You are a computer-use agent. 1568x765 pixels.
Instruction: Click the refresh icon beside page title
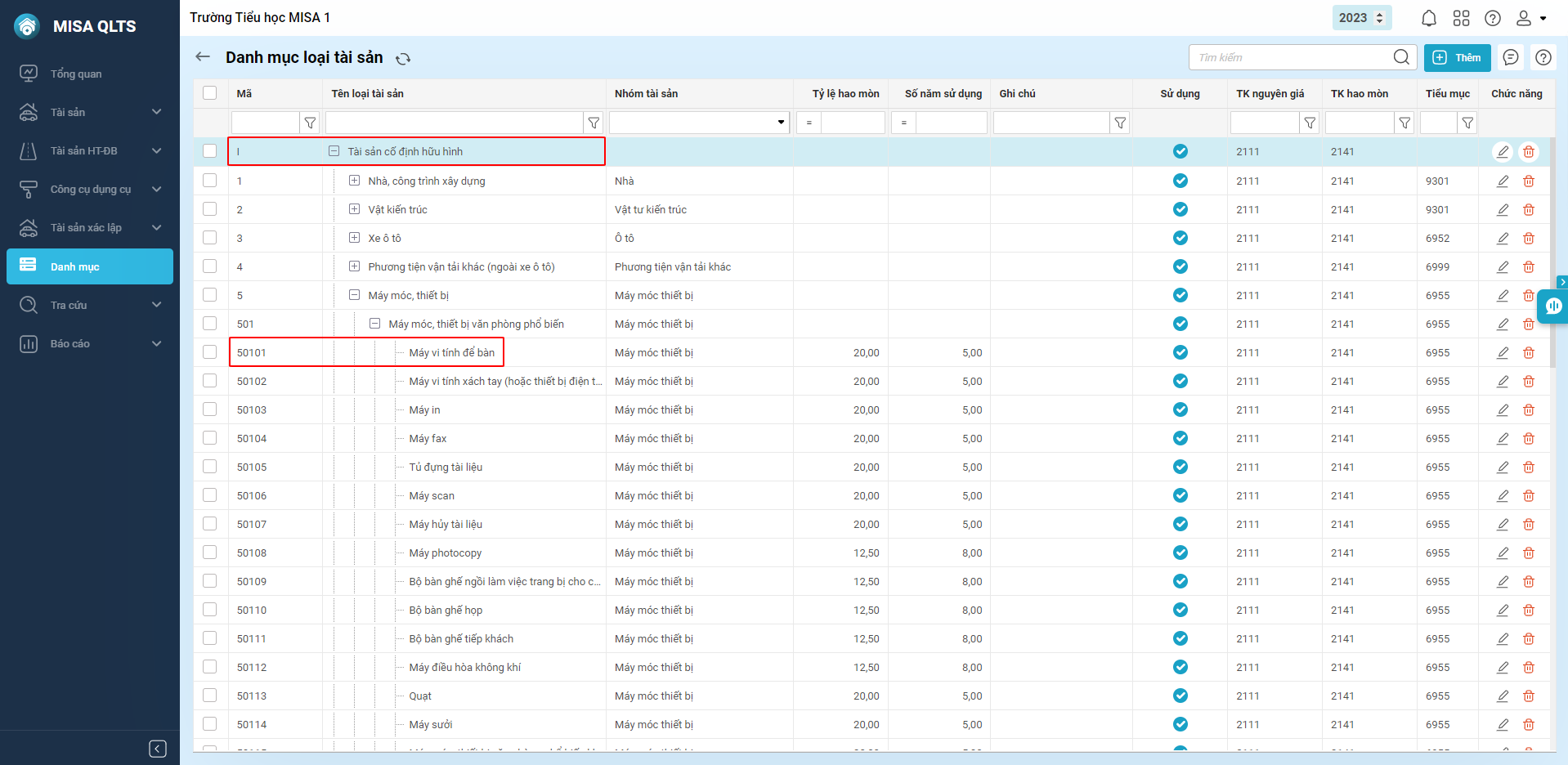[403, 59]
